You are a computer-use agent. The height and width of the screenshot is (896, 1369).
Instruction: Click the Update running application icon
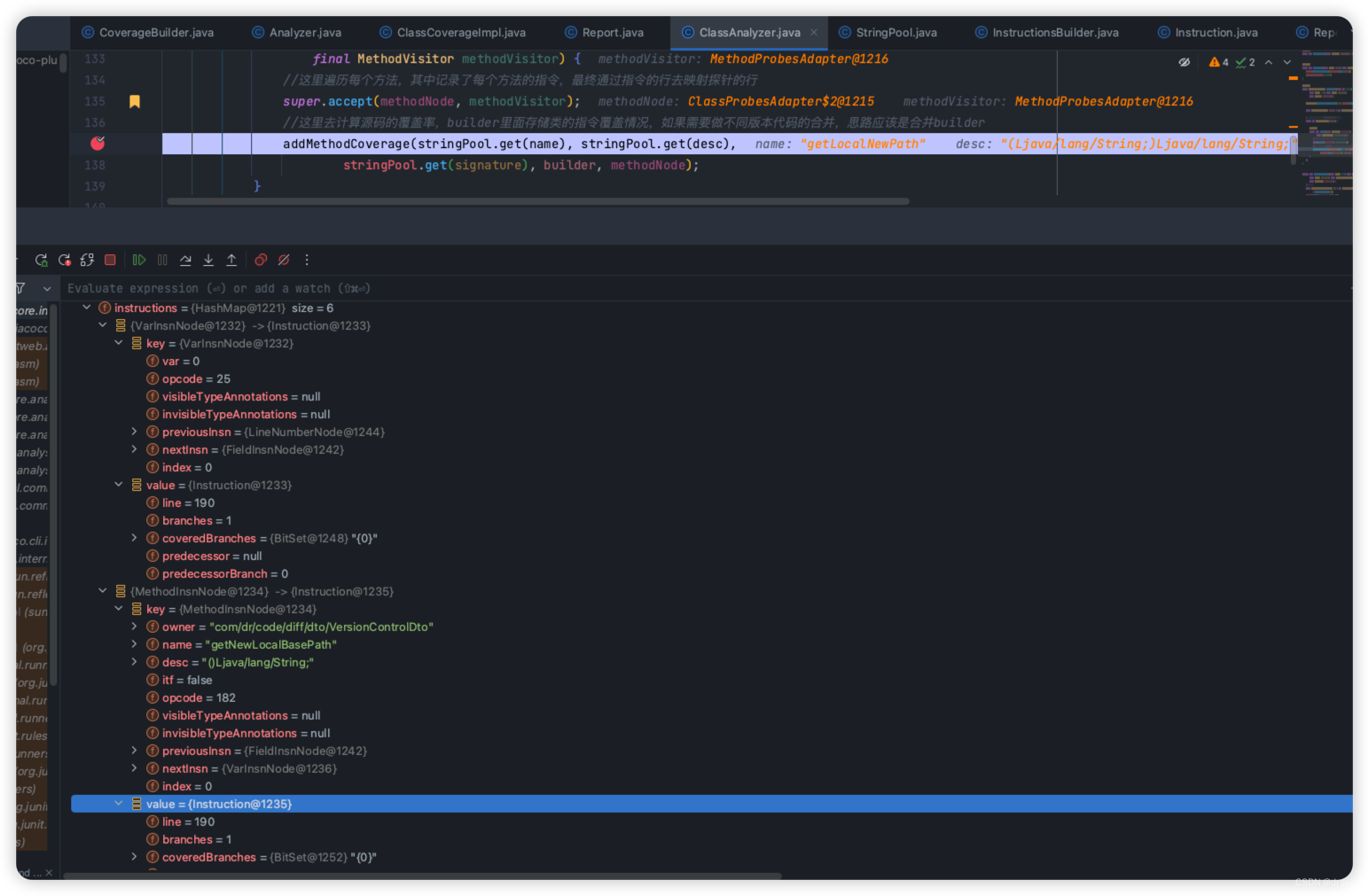(x=87, y=260)
